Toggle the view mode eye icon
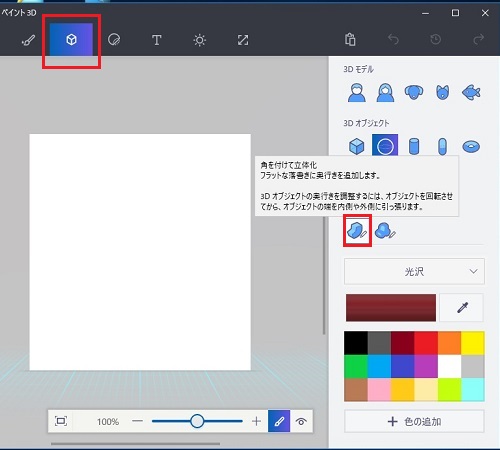This screenshot has height=450, width=500. pos(301,421)
